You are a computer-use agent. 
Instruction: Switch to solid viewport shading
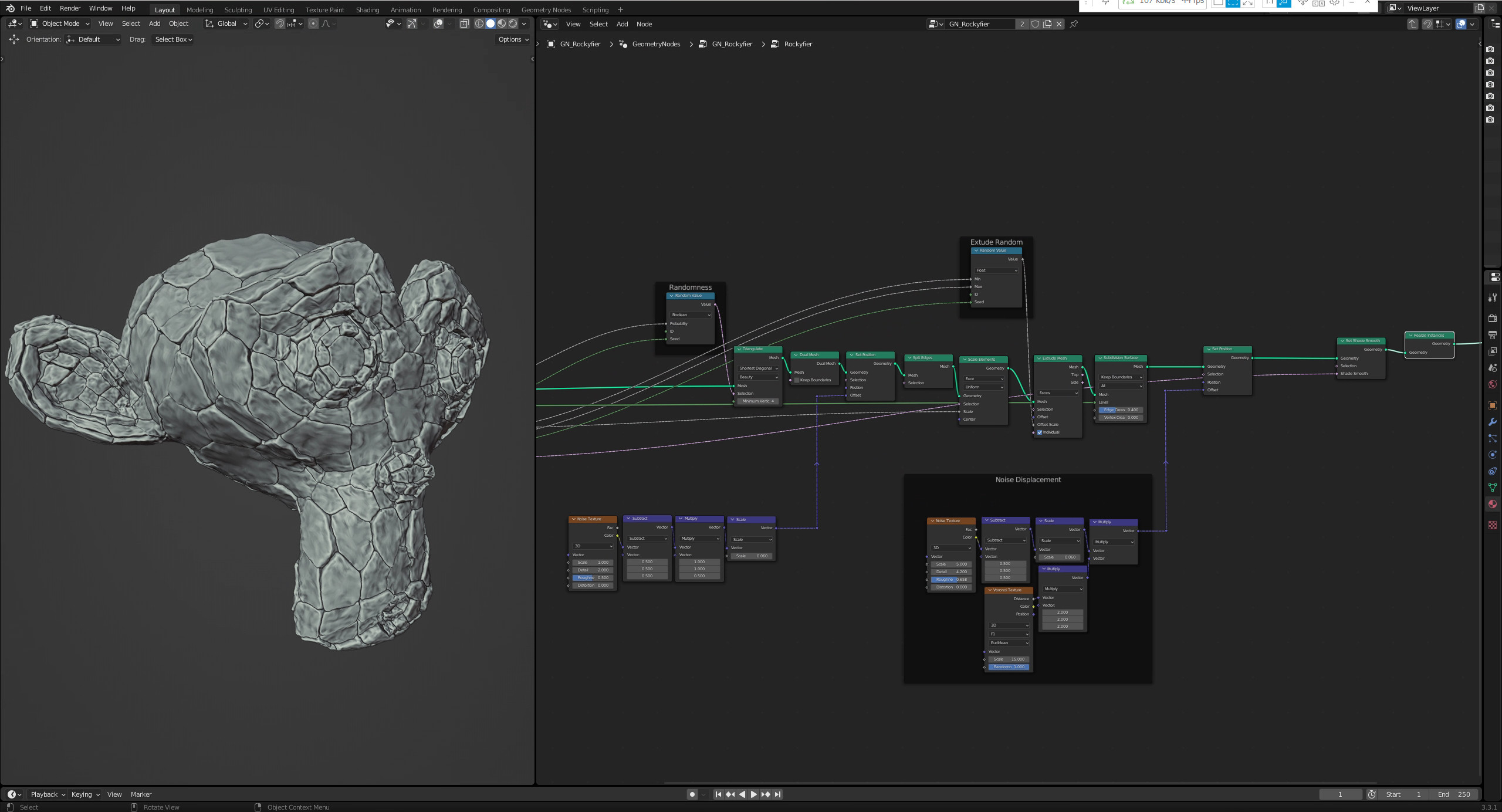490,23
